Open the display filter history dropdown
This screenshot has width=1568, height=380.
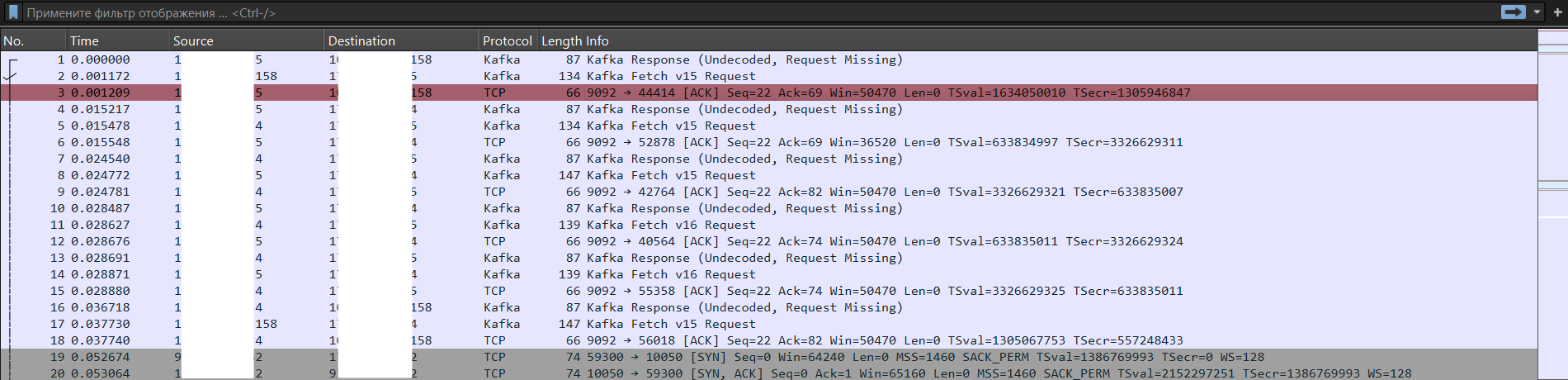pos(1537,12)
